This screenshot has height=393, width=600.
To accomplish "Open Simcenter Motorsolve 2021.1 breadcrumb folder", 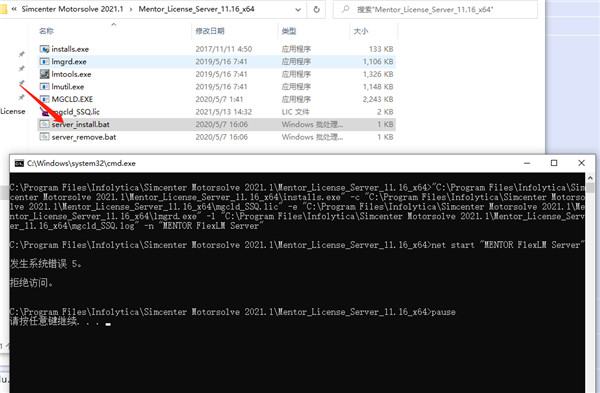I will pos(72,9).
